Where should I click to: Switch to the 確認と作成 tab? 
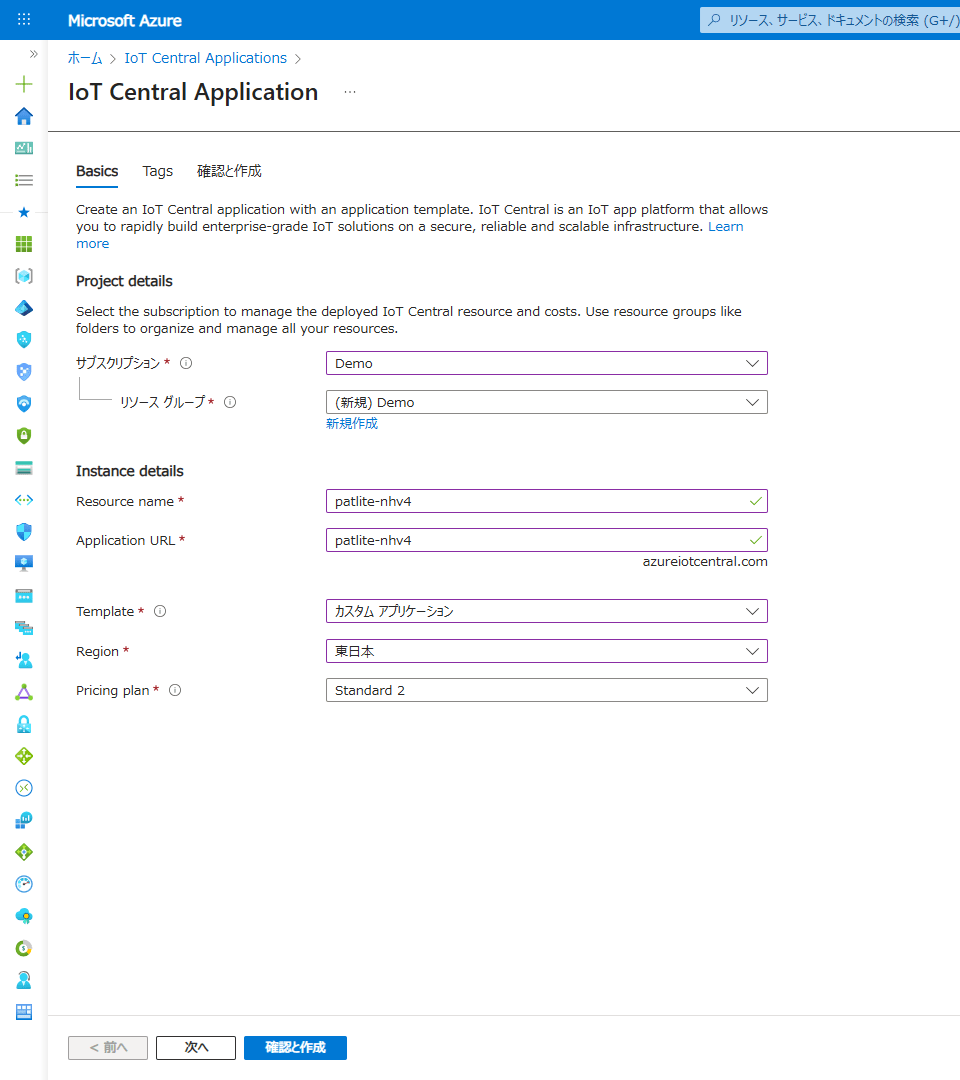point(229,171)
